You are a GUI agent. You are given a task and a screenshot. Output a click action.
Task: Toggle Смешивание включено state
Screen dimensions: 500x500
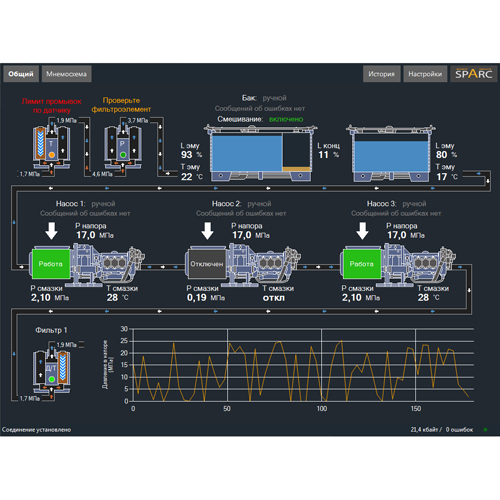pos(286,119)
